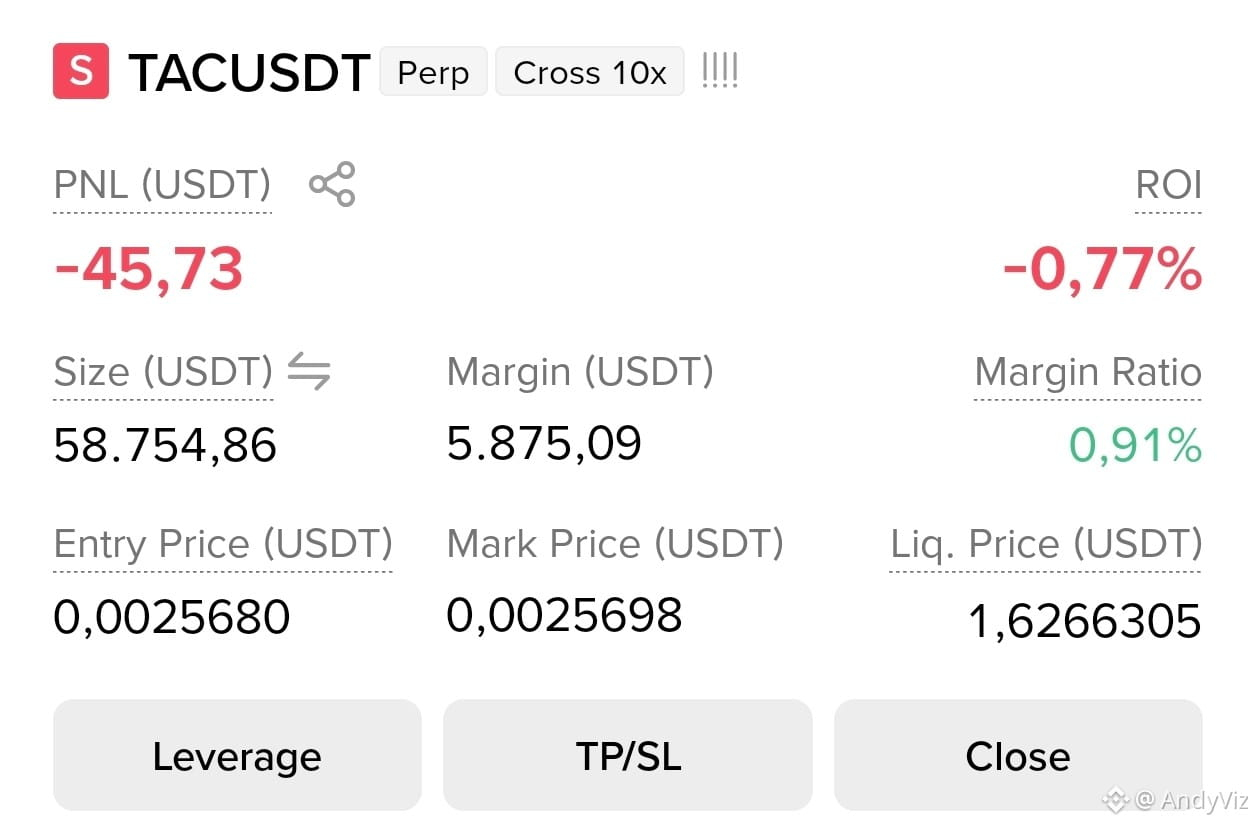Click the red S short-position badge
This screenshot has width=1256, height=825.
pos(81,72)
